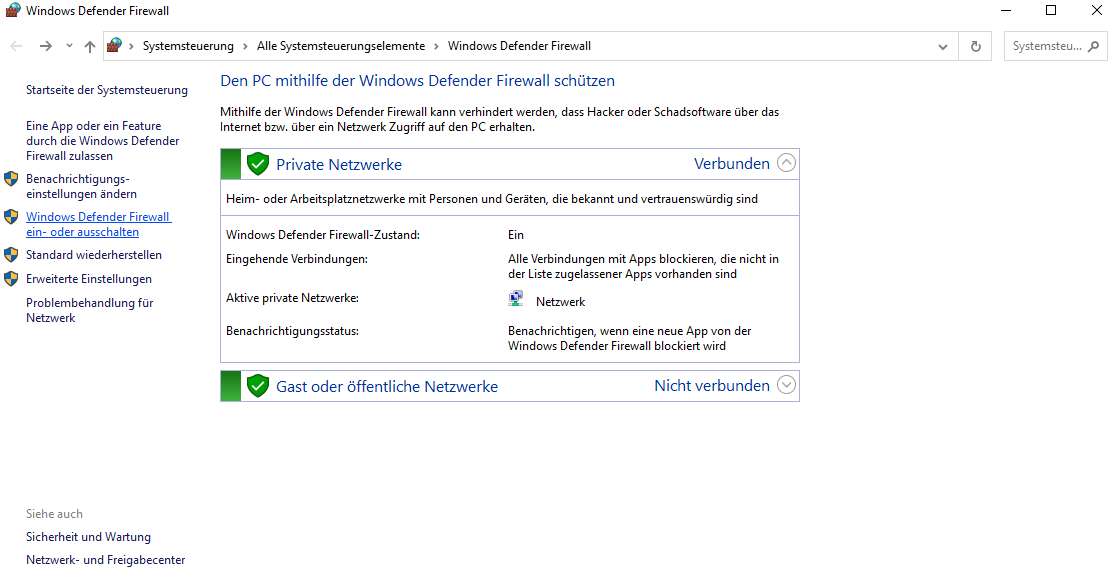Expand Gast oder öffentliche Netzwerke section
Image resolution: width=1115 pixels, height=579 pixels.
[786, 385]
